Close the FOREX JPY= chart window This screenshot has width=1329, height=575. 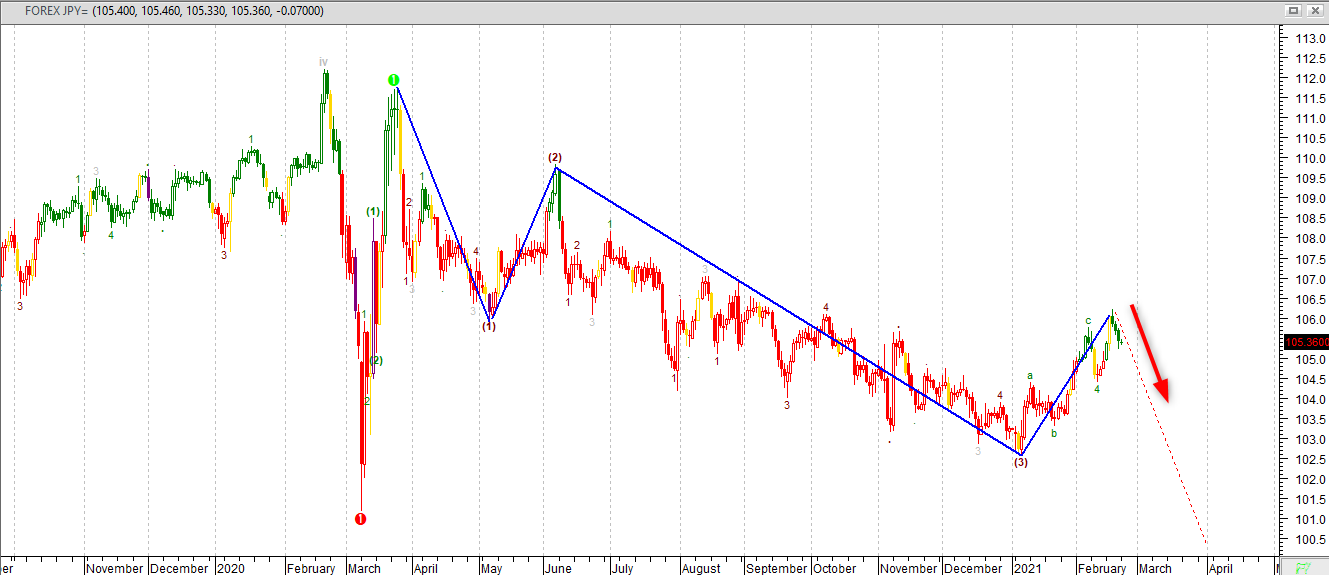pos(1314,10)
